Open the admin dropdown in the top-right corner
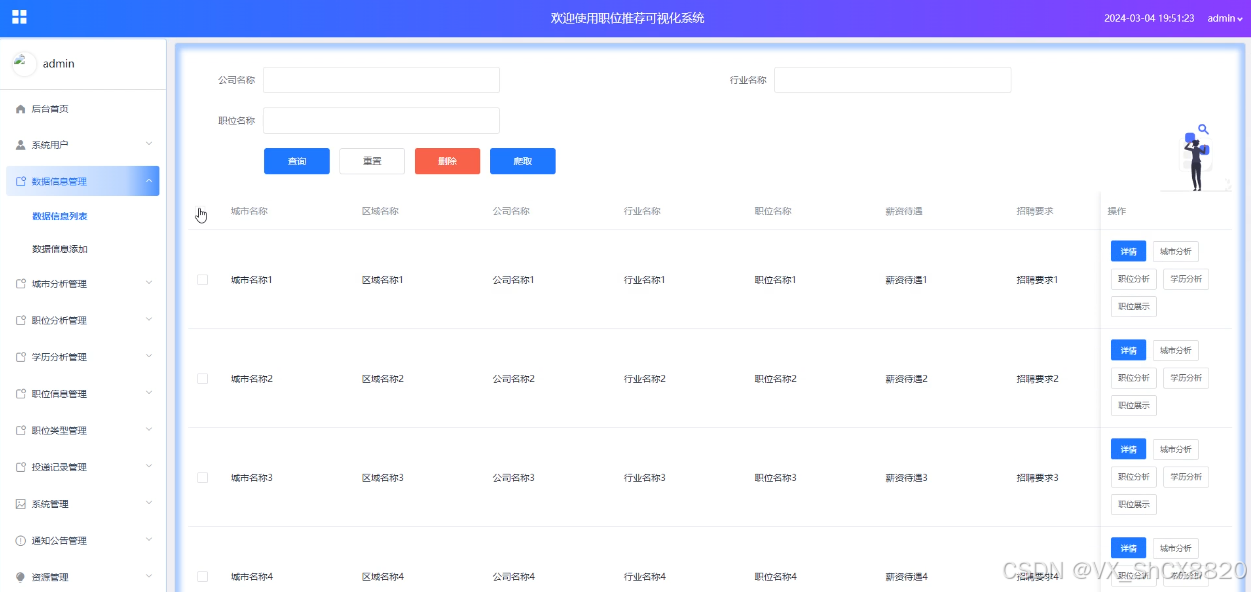The height and width of the screenshot is (592, 1251). [x=1225, y=18]
